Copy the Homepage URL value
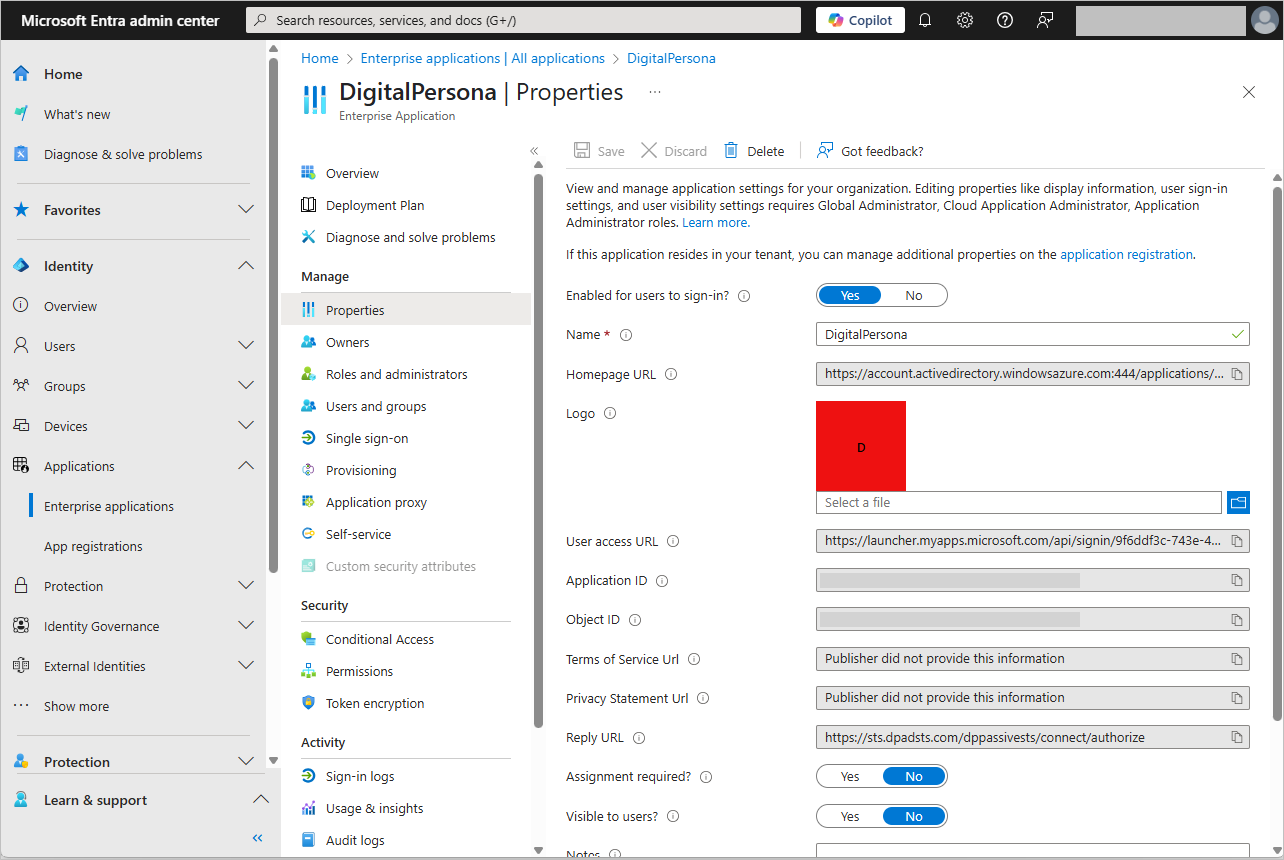Image resolution: width=1284 pixels, height=860 pixels. pyautogui.click(x=1237, y=374)
